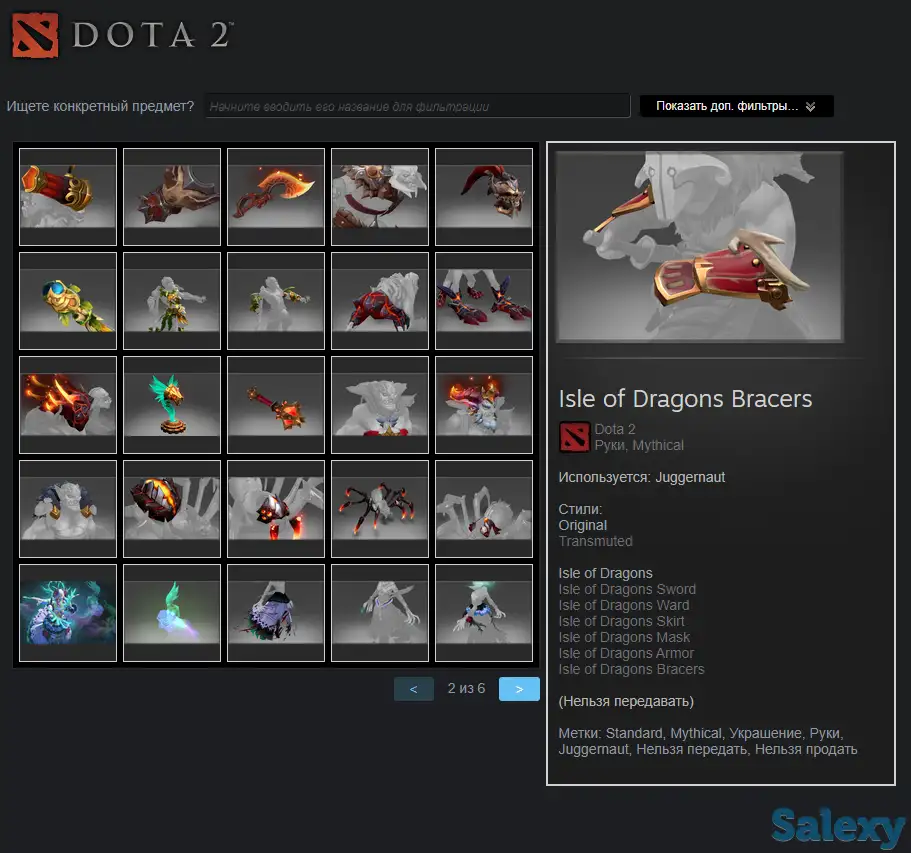Click the Isle of Dragons Bracers title
911x853 pixels.
tap(685, 399)
